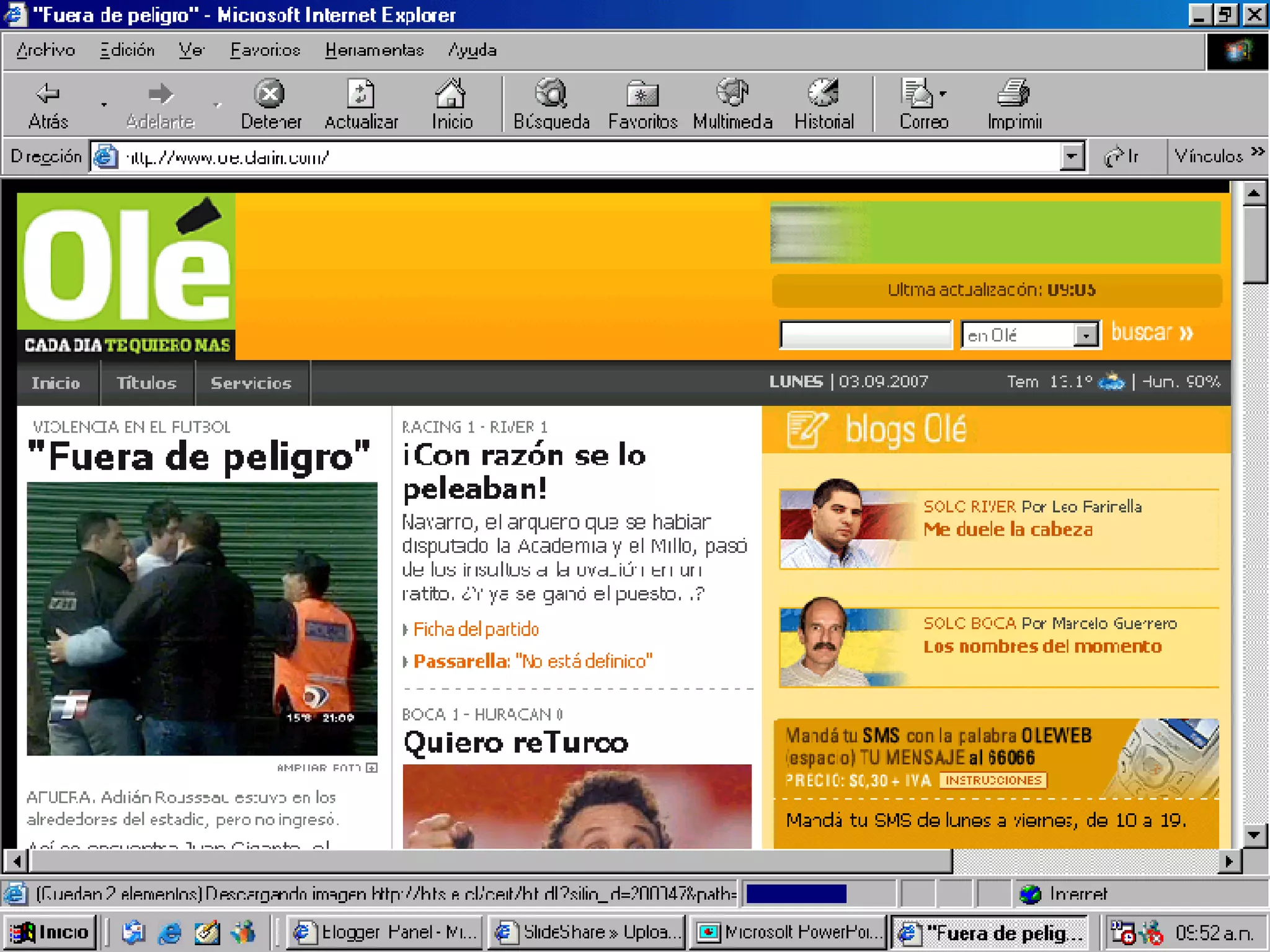Expand the Correo mail dropdown arrow

tap(943, 94)
